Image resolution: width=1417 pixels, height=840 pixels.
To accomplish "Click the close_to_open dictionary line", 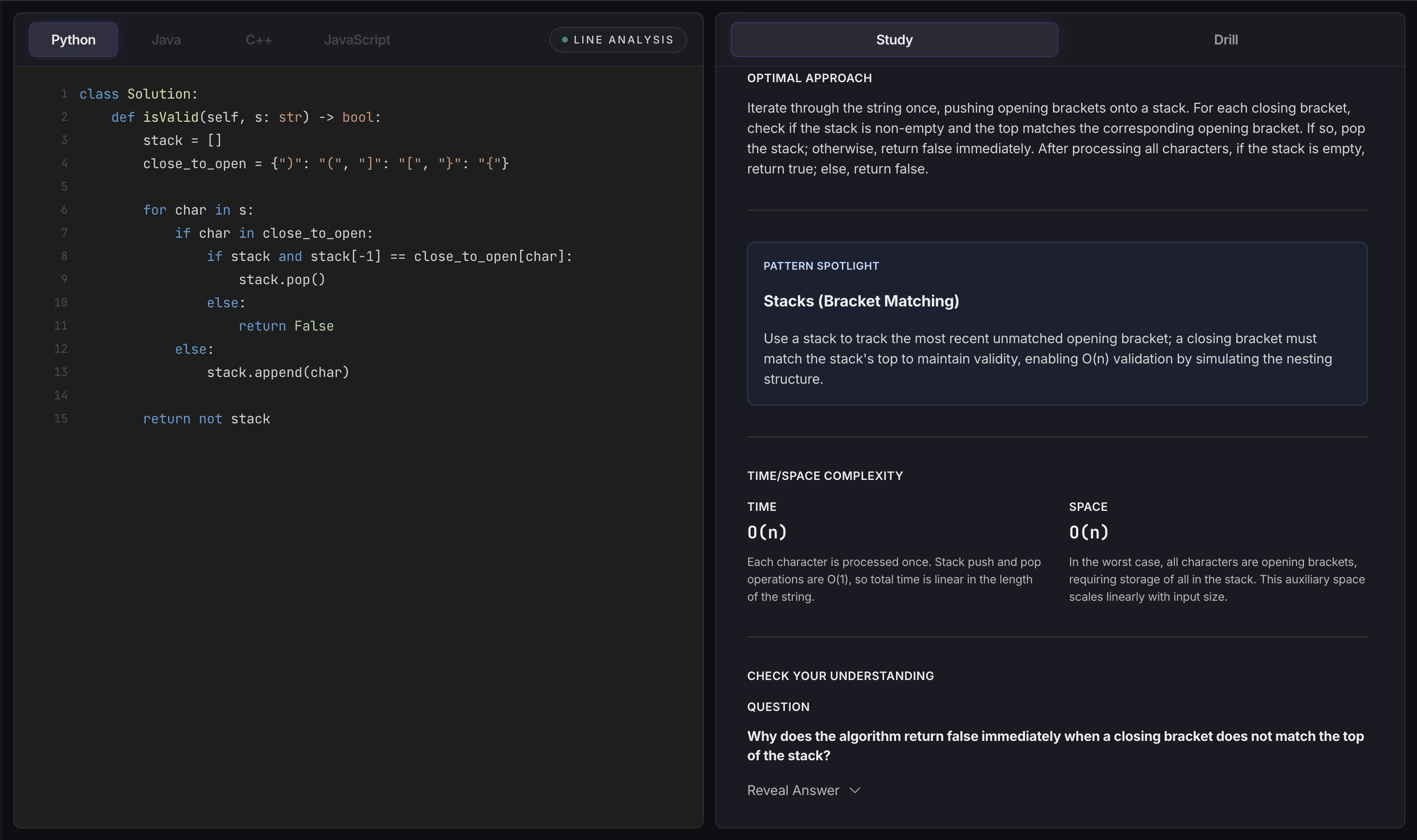I will coord(325,163).
